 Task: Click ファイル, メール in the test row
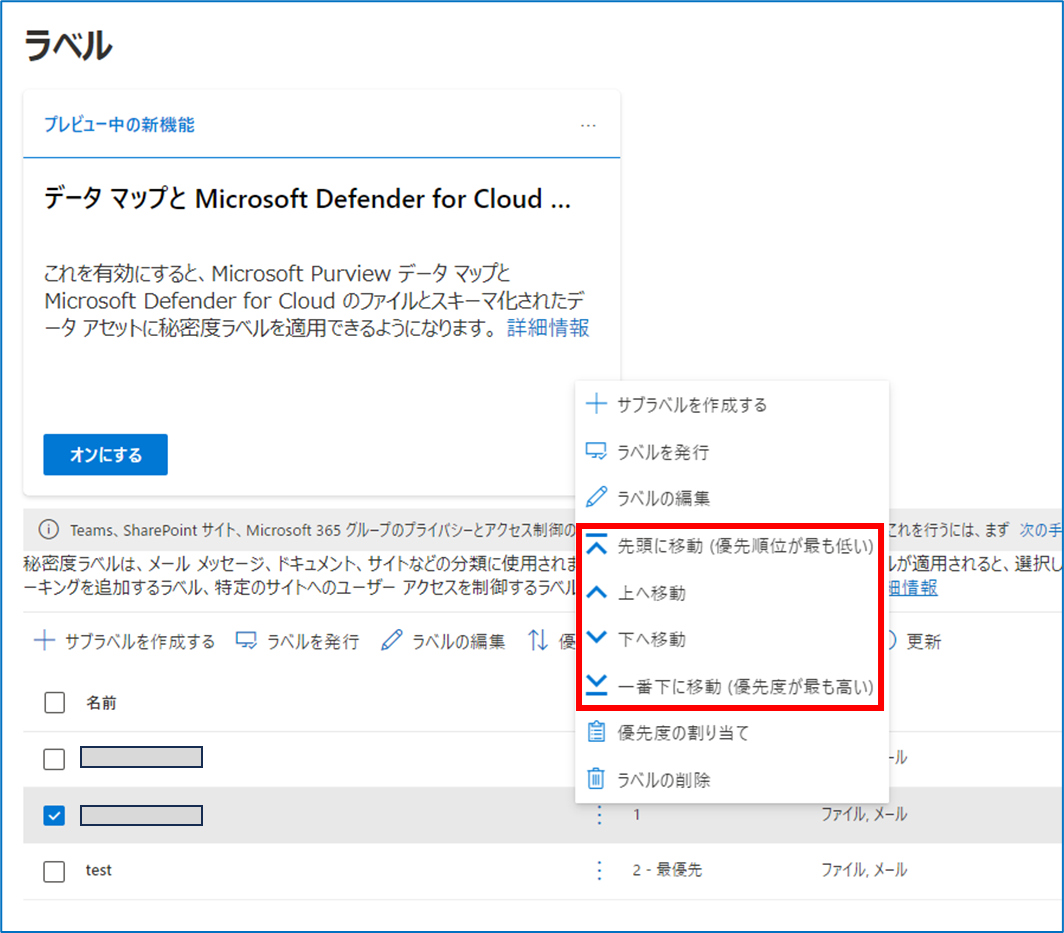click(x=864, y=870)
